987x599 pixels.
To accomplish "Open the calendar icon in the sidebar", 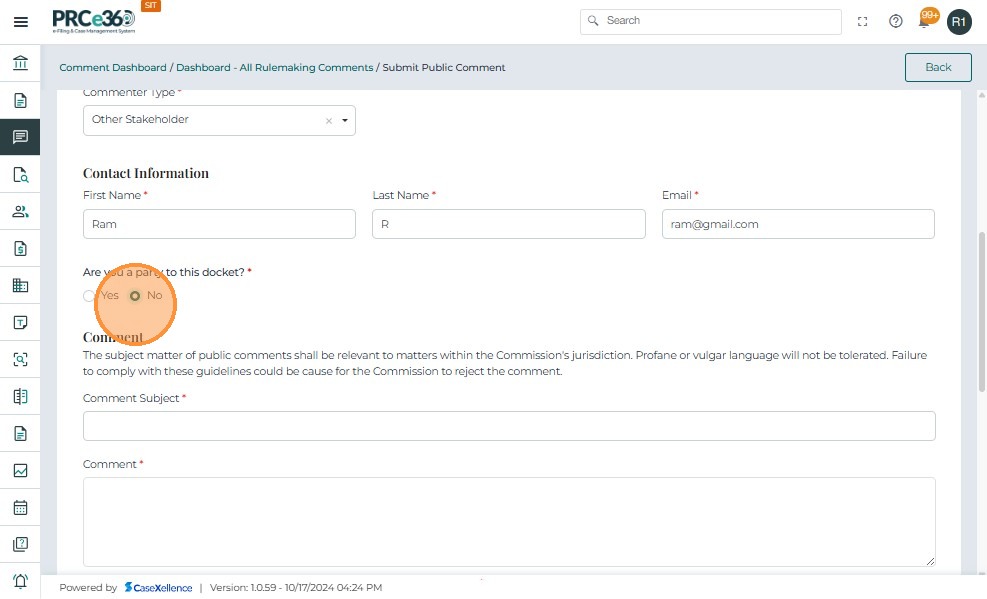I will pyautogui.click(x=20, y=507).
